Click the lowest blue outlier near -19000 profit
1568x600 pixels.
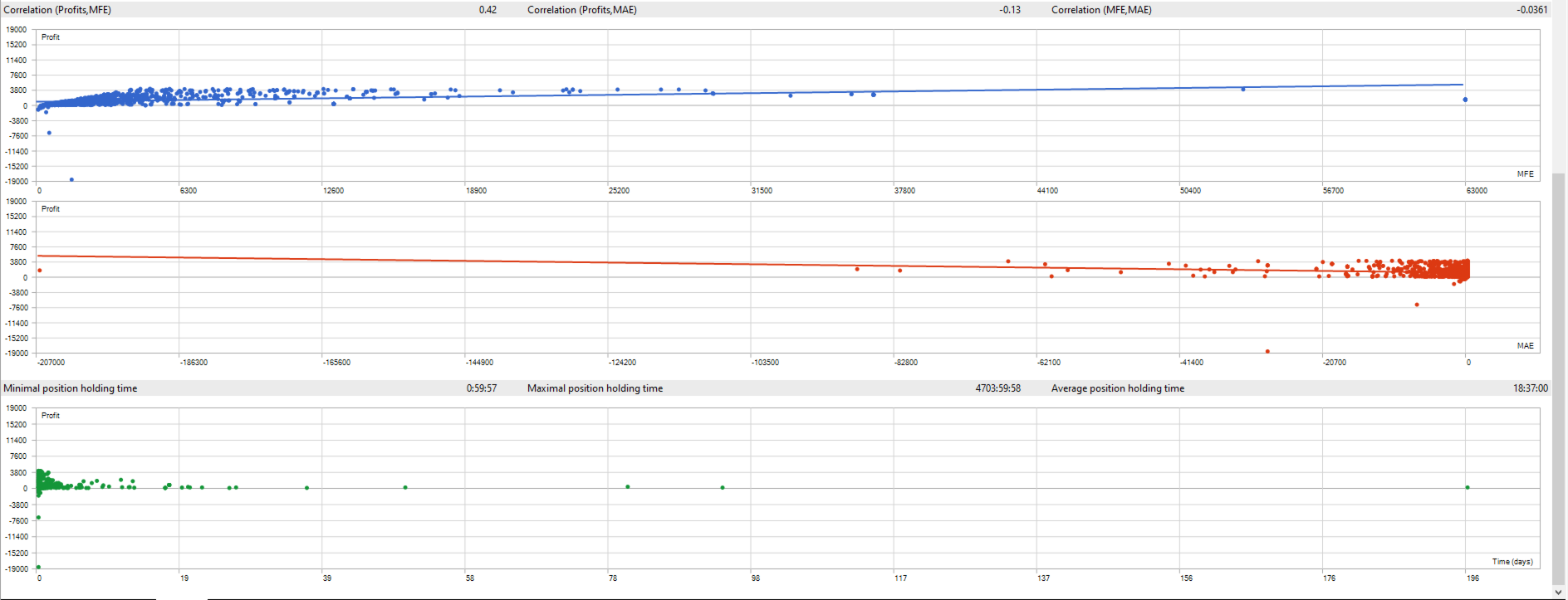[x=71, y=179]
